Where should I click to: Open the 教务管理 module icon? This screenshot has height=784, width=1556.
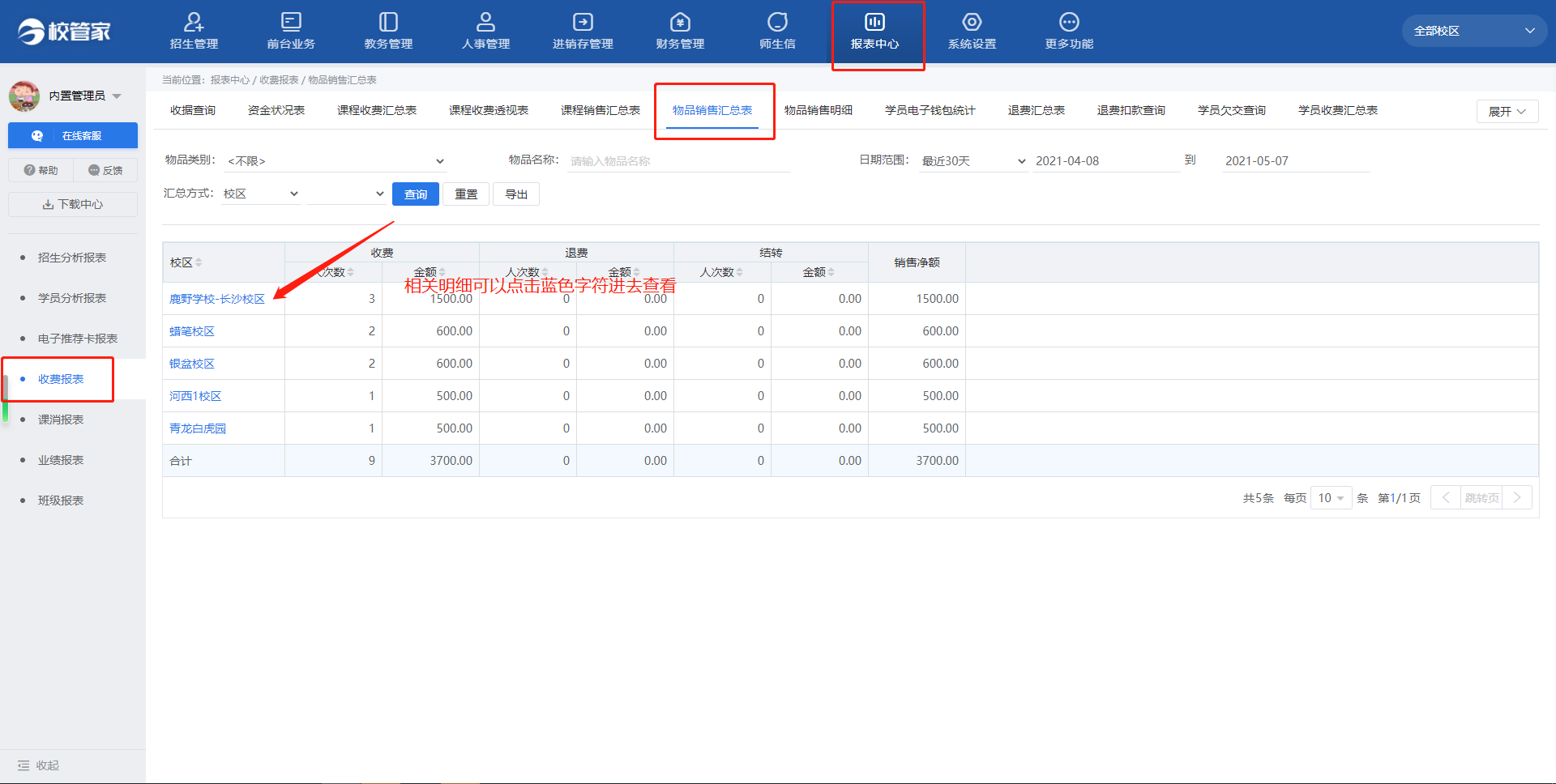tap(388, 22)
